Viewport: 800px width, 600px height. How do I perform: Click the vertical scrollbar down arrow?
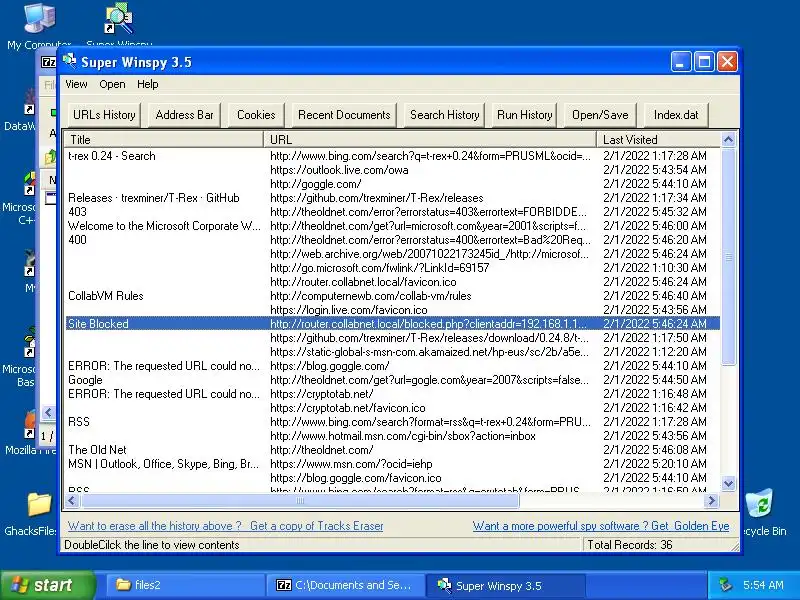point(729,483)
